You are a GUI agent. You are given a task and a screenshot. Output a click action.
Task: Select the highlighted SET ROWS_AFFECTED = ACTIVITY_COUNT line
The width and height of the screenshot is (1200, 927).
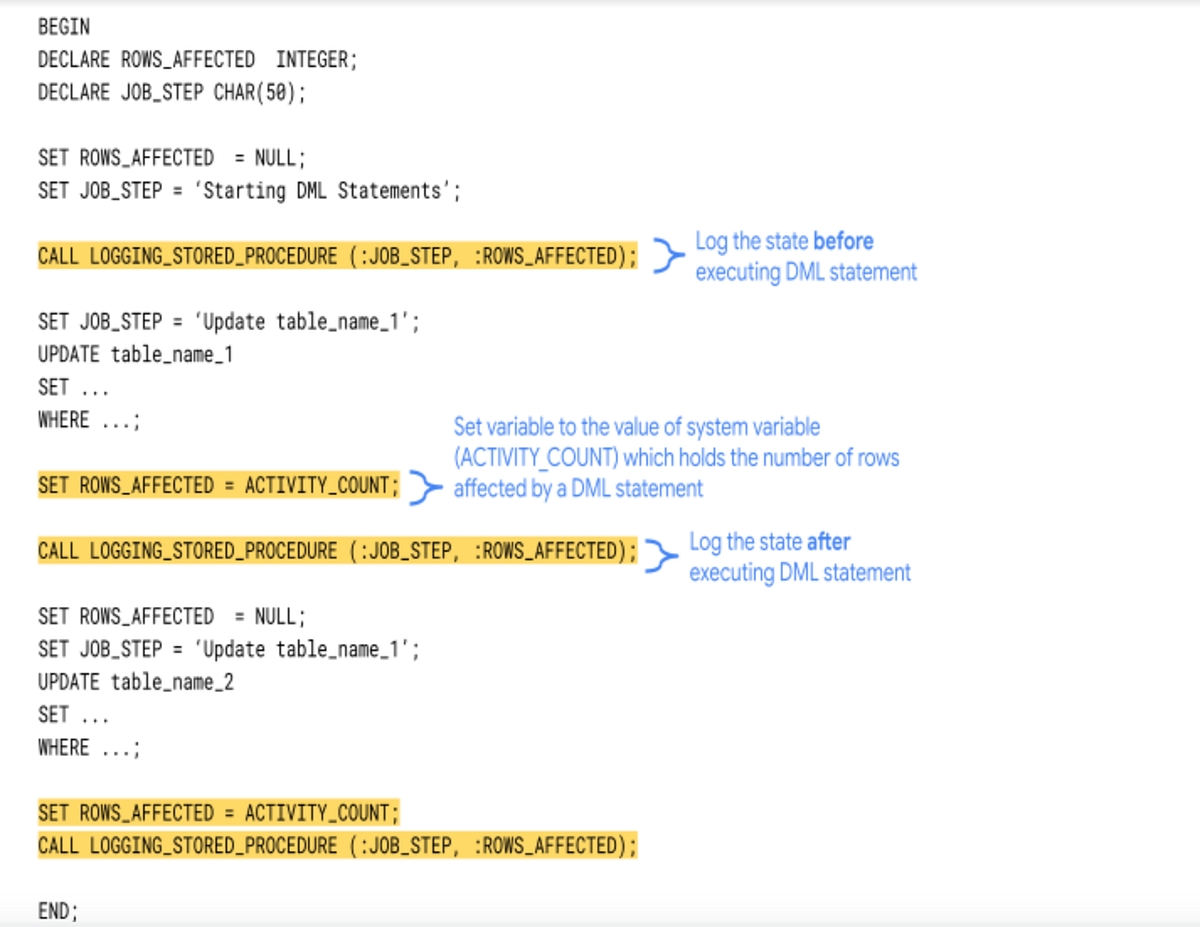[x=218, y=485]
